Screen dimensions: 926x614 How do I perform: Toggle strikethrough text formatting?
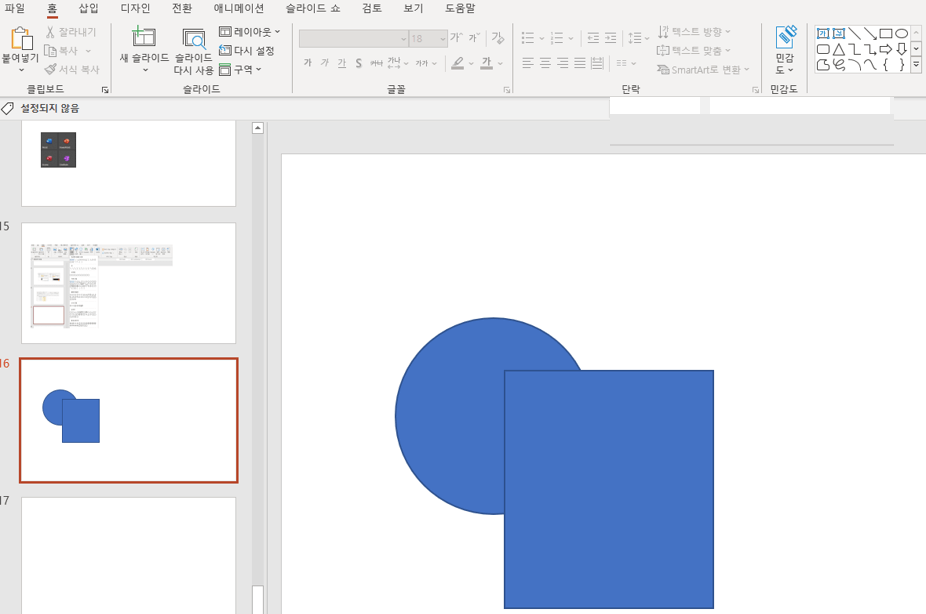click(376, 63)
